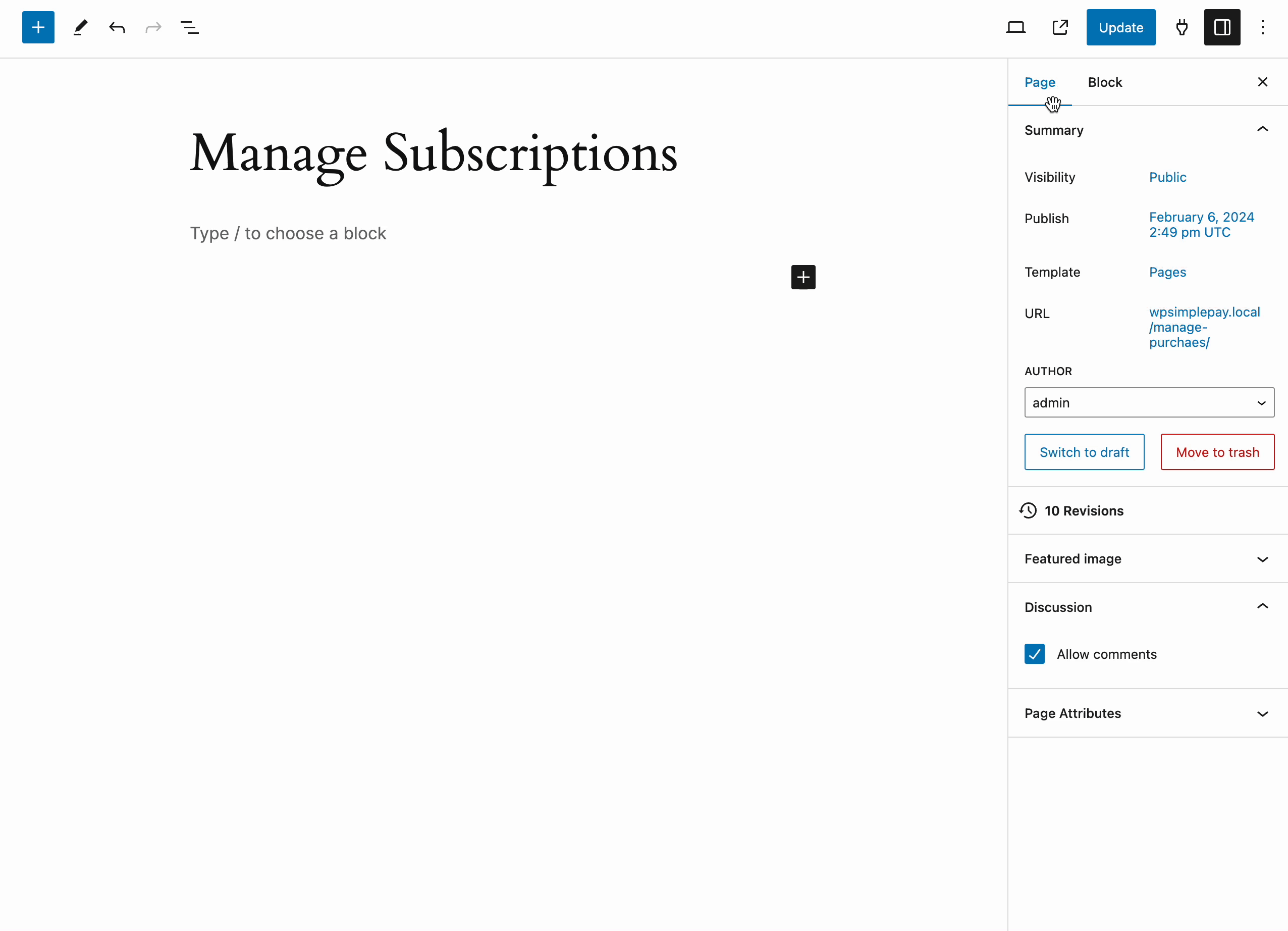Select the Tools pencil icon

pos(80,27)
